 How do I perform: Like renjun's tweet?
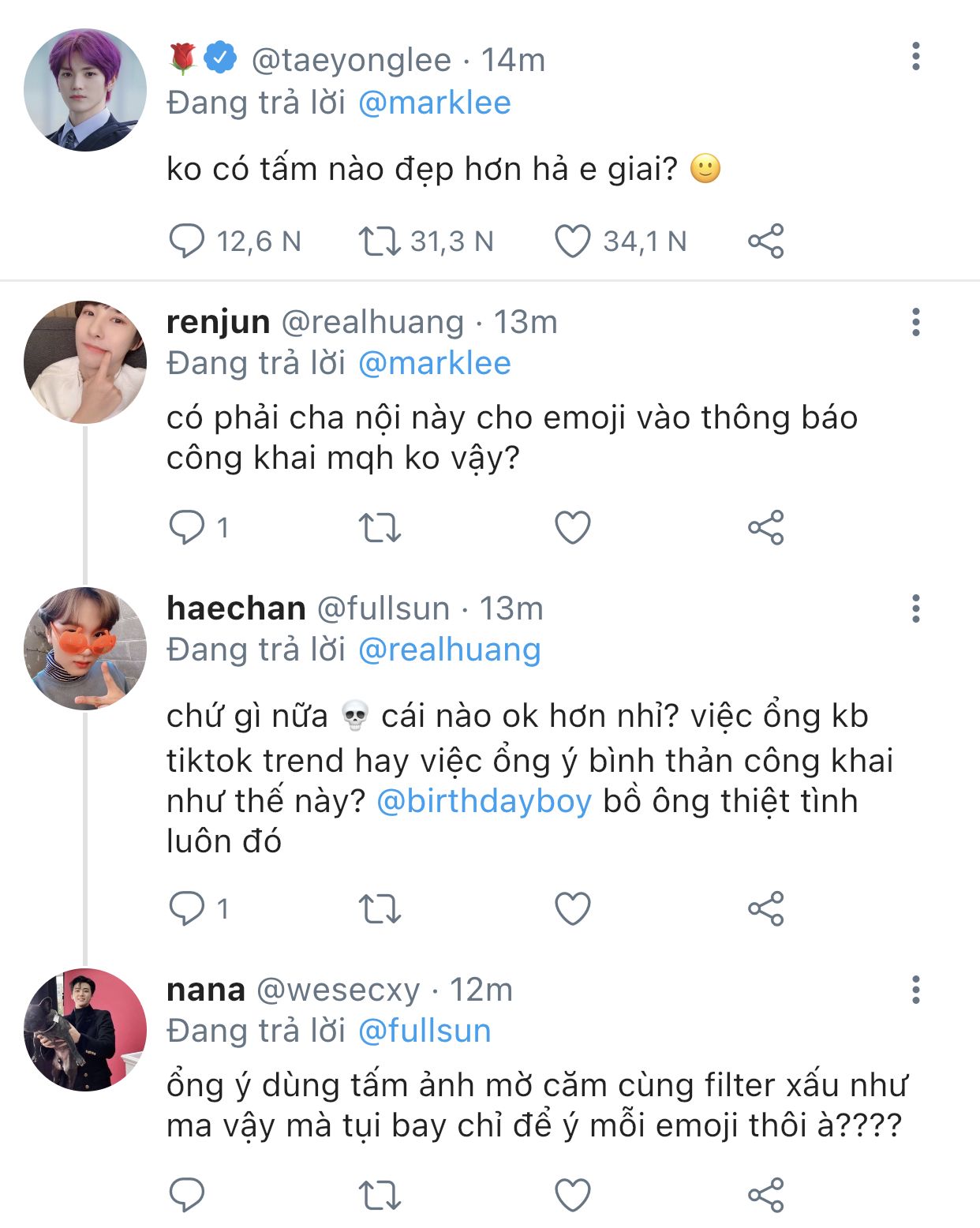(573, 527)
